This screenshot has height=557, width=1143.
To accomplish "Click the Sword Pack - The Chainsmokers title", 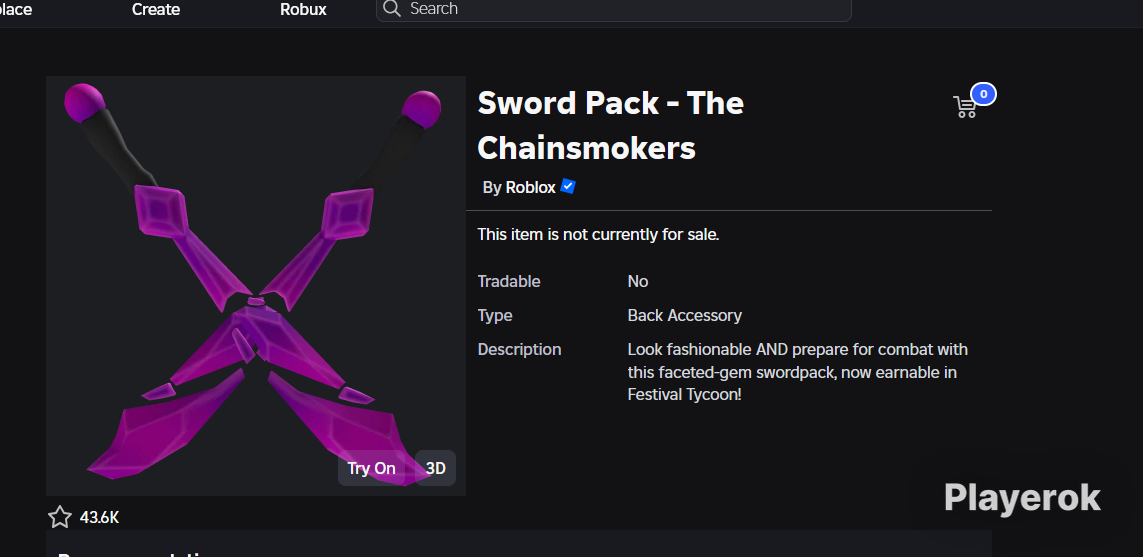I will pyautogui.click(x=610, y=125).
